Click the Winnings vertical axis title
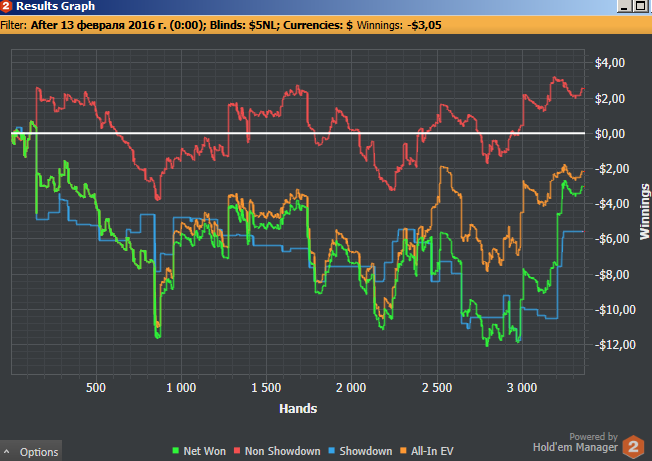This screenshot has width=652, height=461. [x=645, y=212]
